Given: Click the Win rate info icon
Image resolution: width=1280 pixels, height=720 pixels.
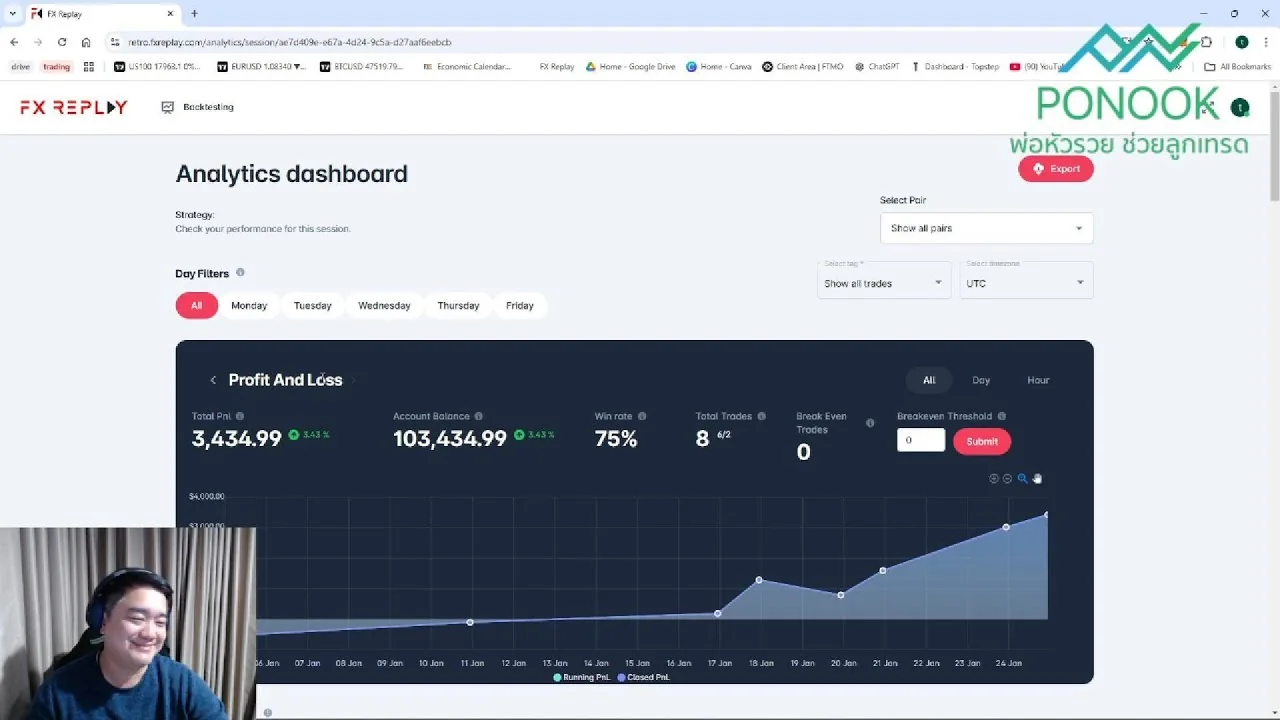Looking at the screenshot, I should click(642, 416).
